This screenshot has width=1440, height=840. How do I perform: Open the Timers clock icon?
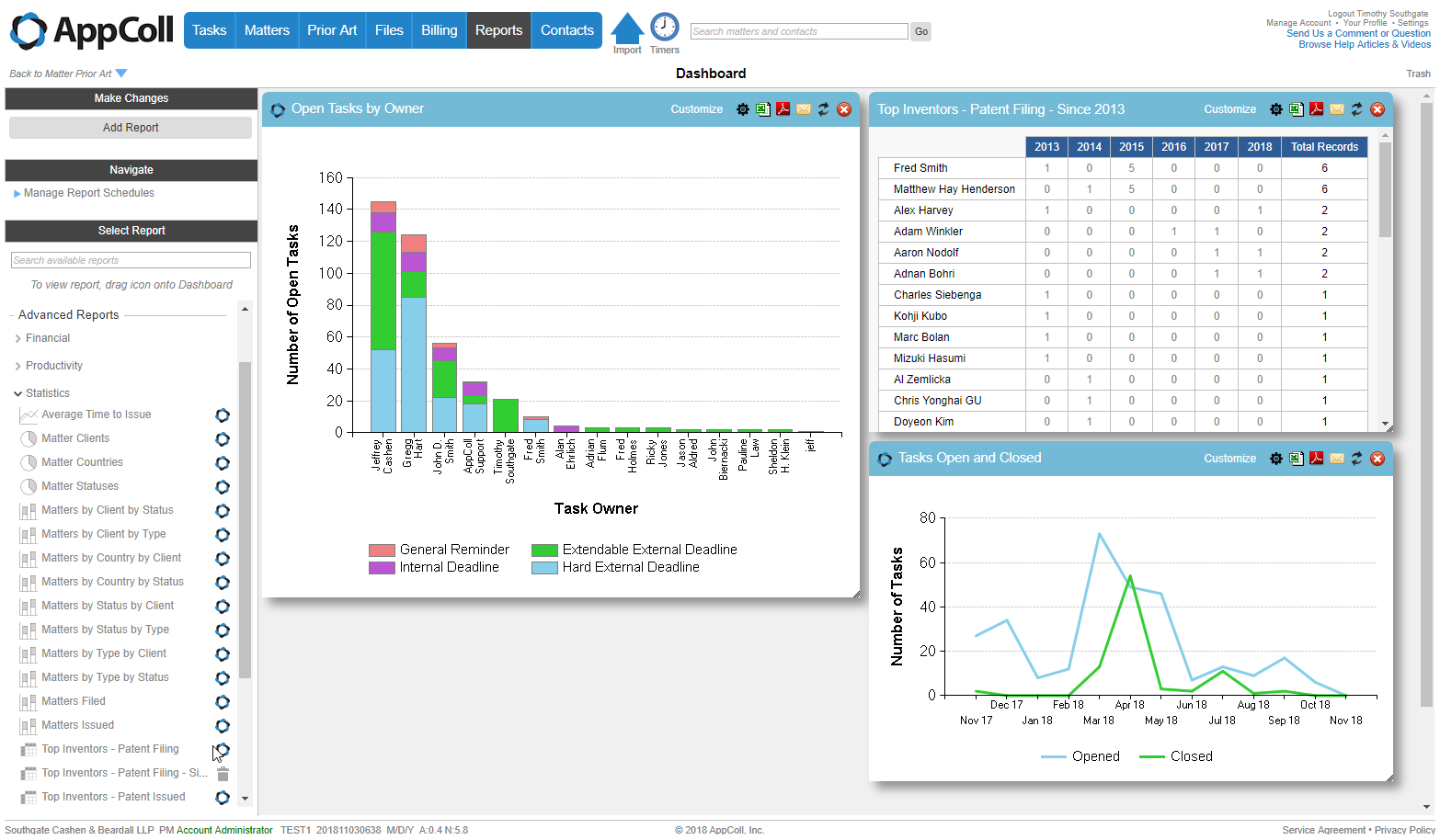(x=664, y=27)
